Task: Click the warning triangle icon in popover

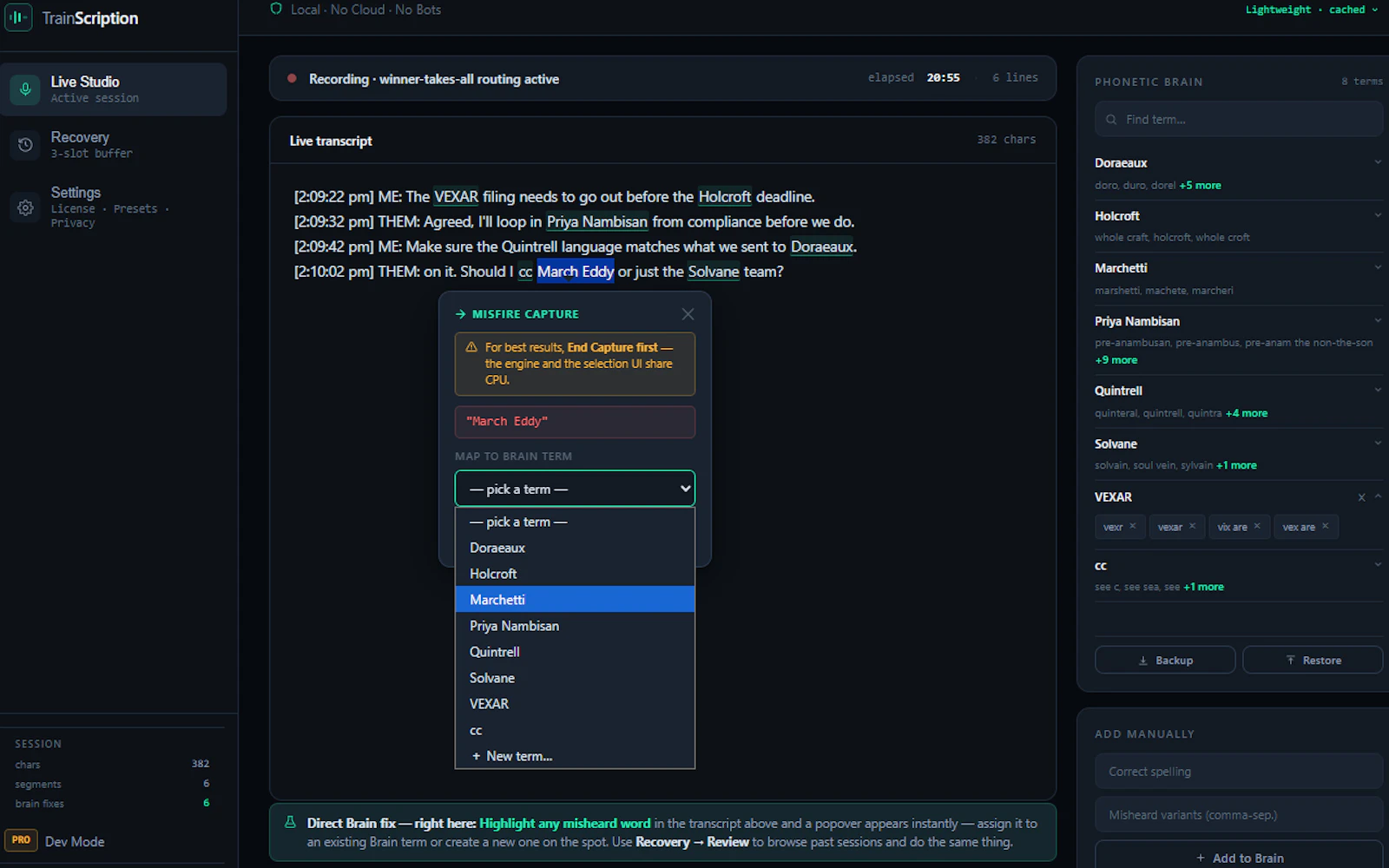Action: pos(471,347)
